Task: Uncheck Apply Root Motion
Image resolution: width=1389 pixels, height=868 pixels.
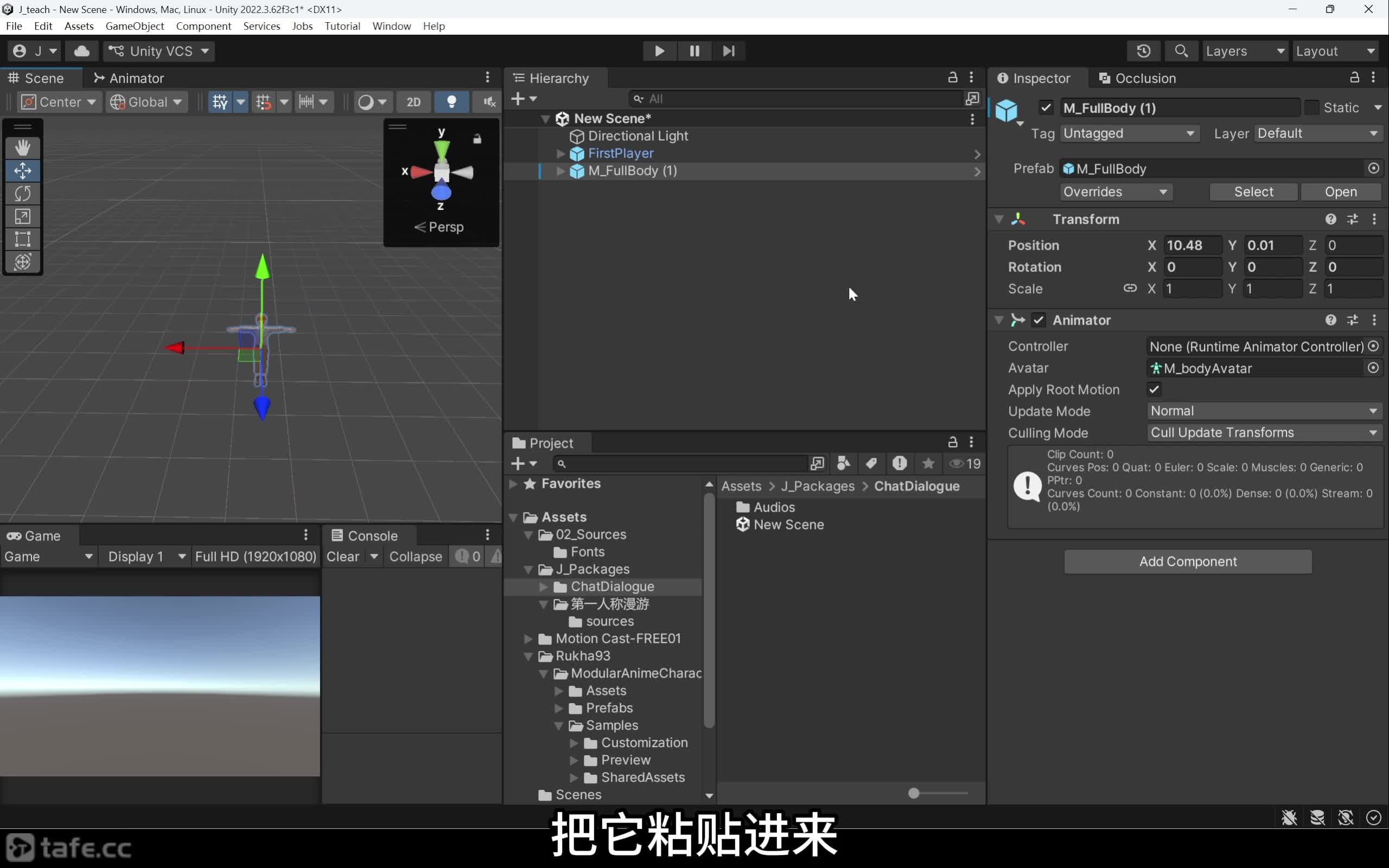Action: (x=1154, y=389)
